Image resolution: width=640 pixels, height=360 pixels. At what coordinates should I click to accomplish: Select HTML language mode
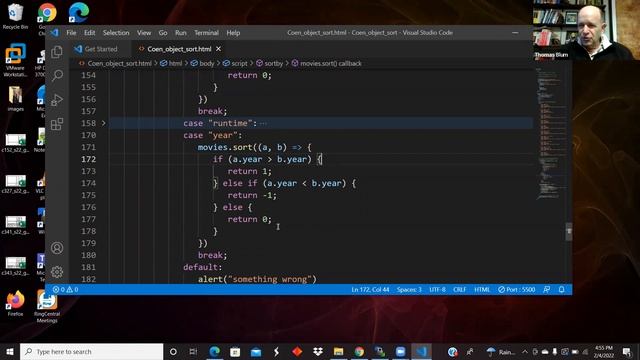click(x=482, y=289)
